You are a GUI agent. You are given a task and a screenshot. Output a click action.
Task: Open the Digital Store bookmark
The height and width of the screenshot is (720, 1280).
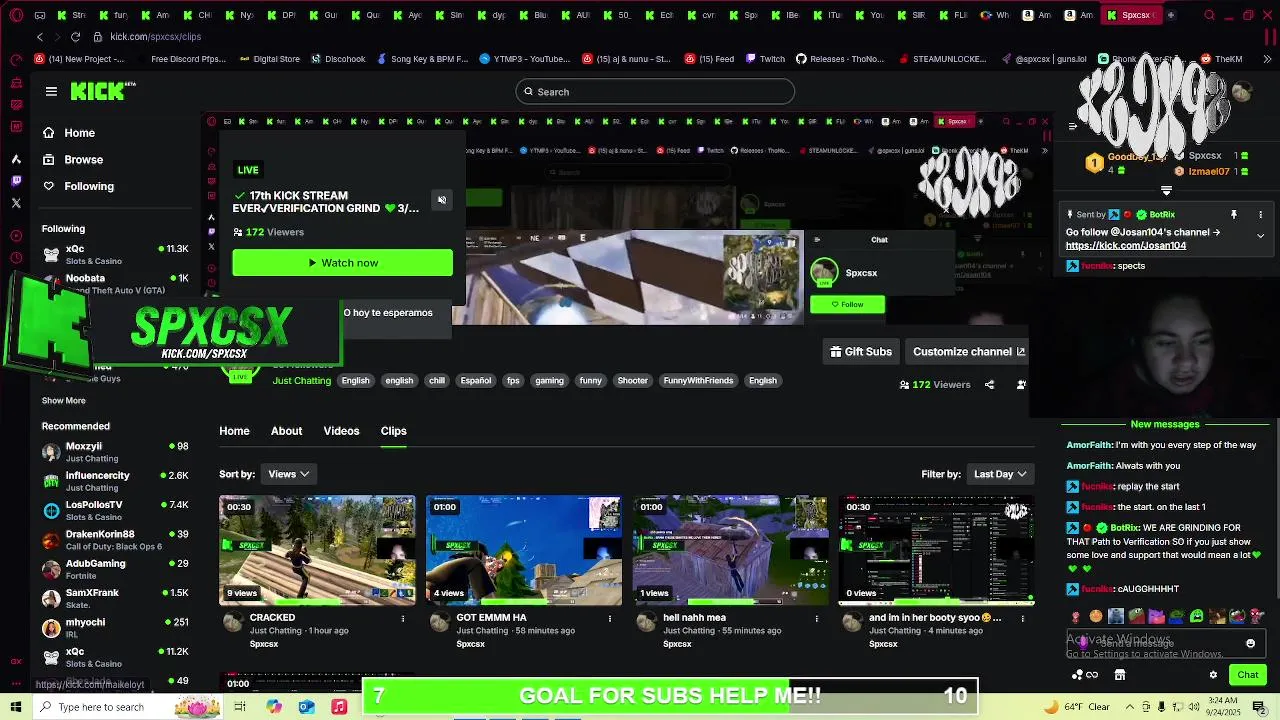tap(270, 59)
